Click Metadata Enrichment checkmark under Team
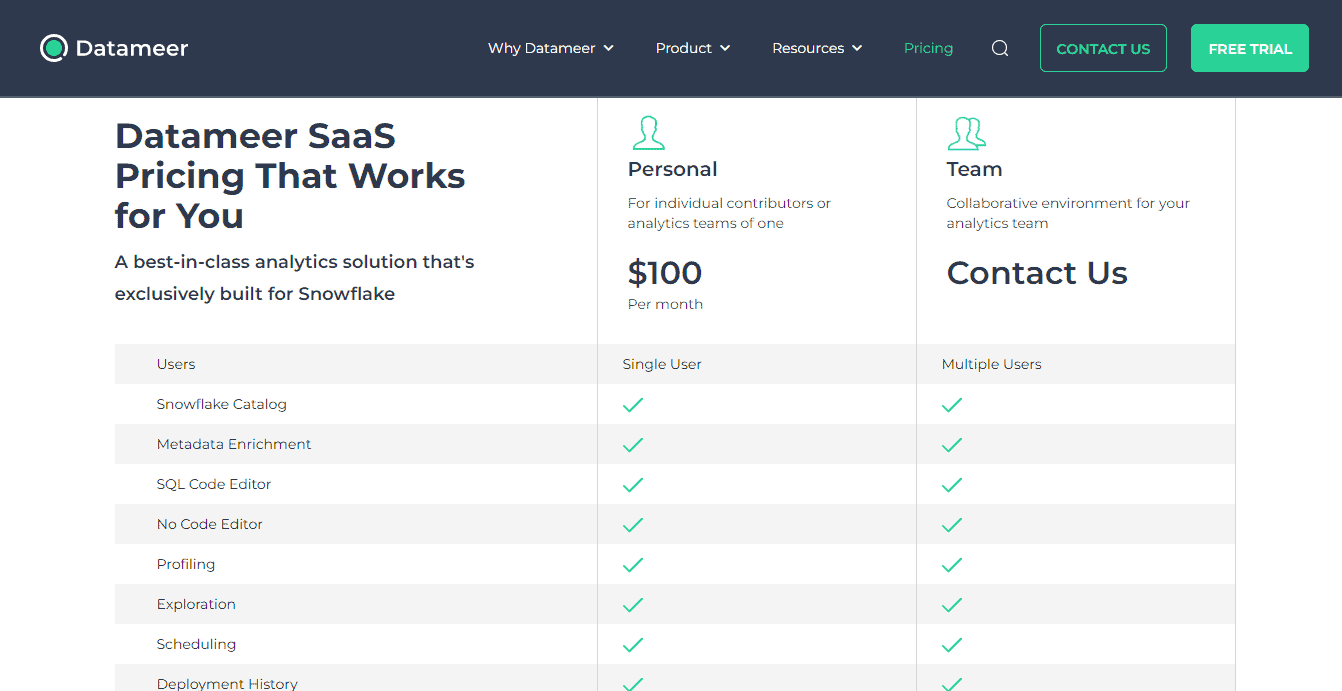1342x691 pixels. [952, 444]
